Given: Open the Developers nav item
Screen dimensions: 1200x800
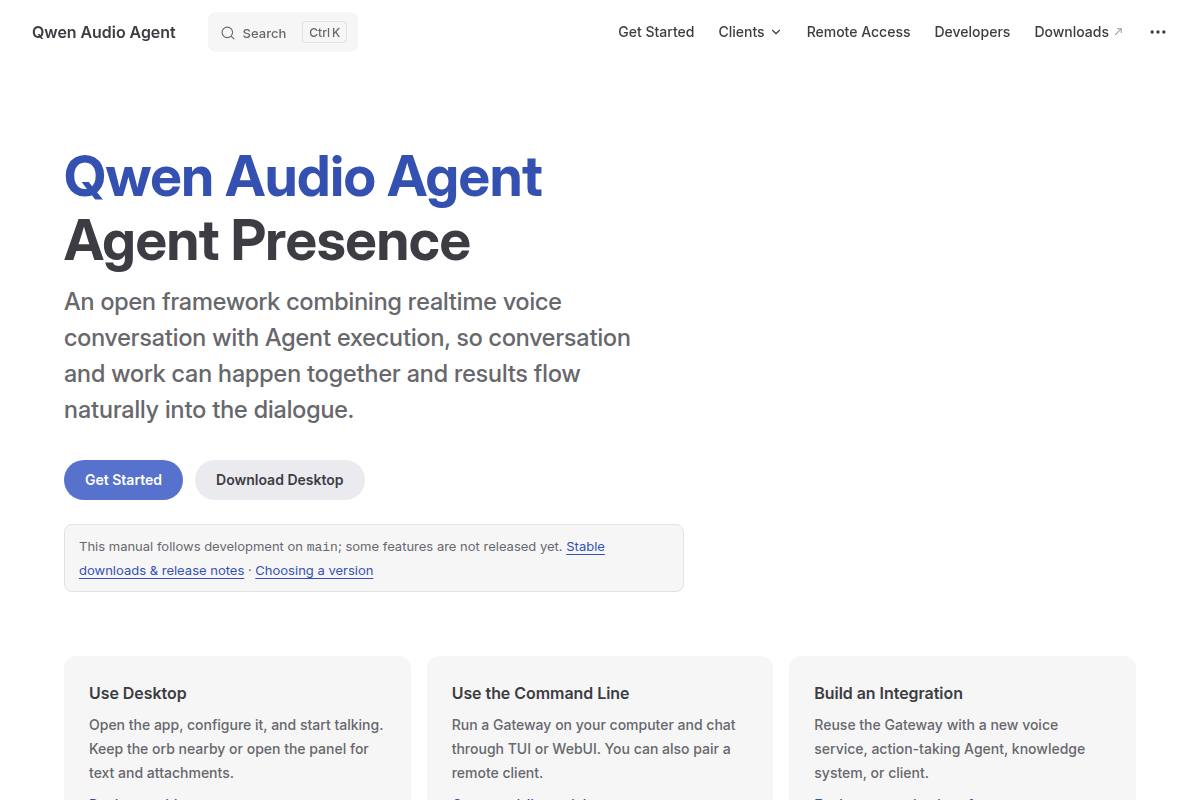Looking at the screenshot, I should (972, 32).
